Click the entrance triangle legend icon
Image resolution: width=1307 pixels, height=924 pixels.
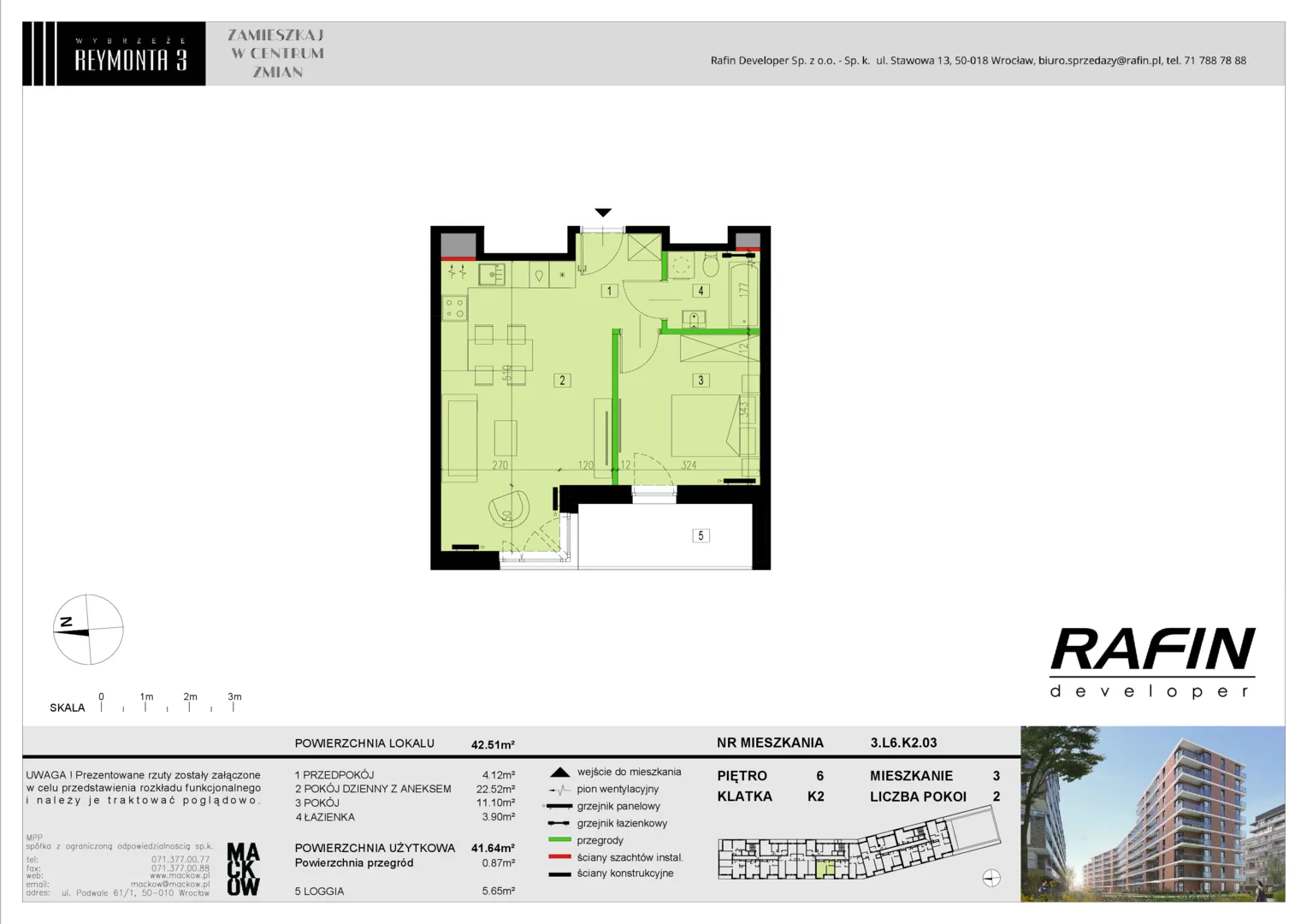point(559,772)
